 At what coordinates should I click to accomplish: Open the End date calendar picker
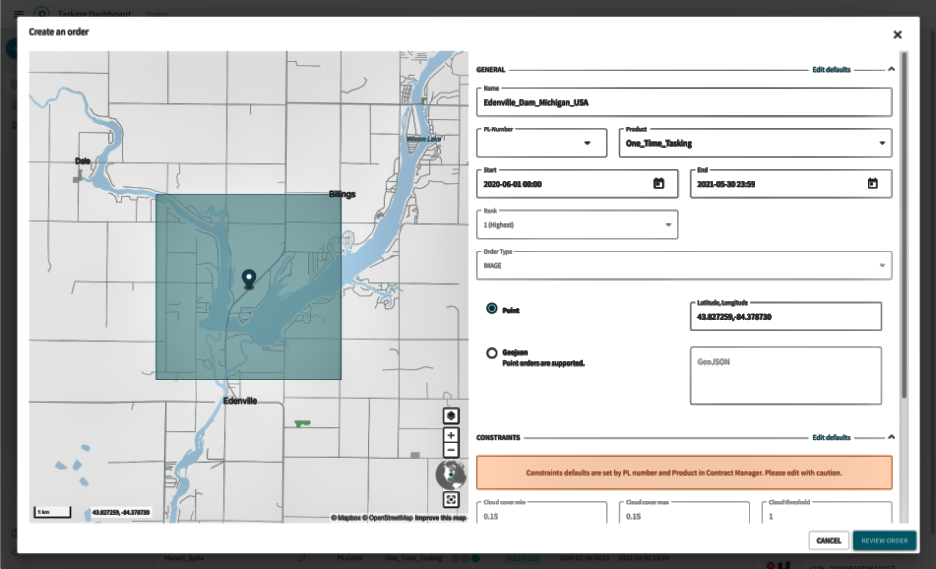click(872, 184)
